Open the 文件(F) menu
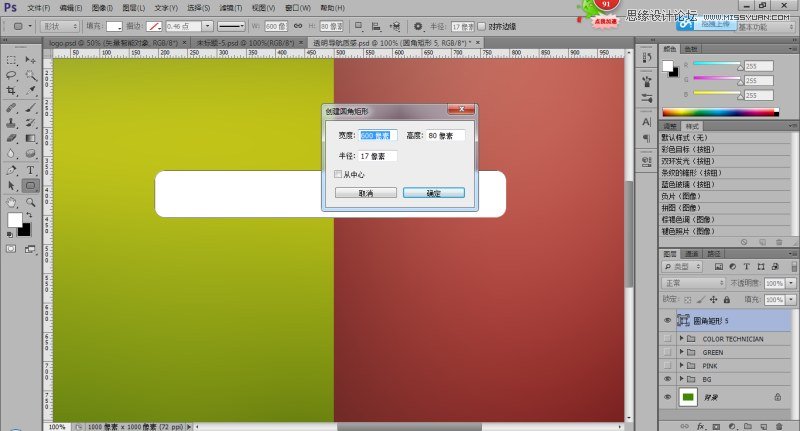The width and height of the screenshot is (800, 431). pyautogui.click(x=39, y=8)
